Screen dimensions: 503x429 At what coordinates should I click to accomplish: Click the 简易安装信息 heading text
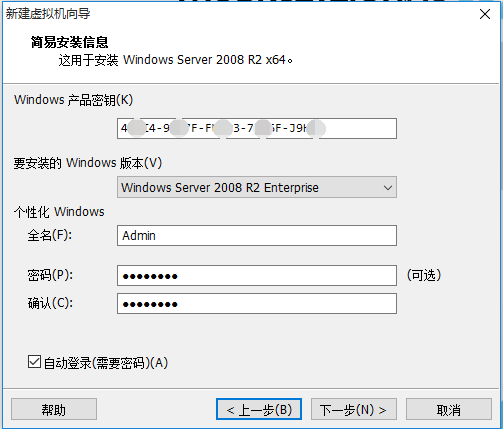coord(69,42)
